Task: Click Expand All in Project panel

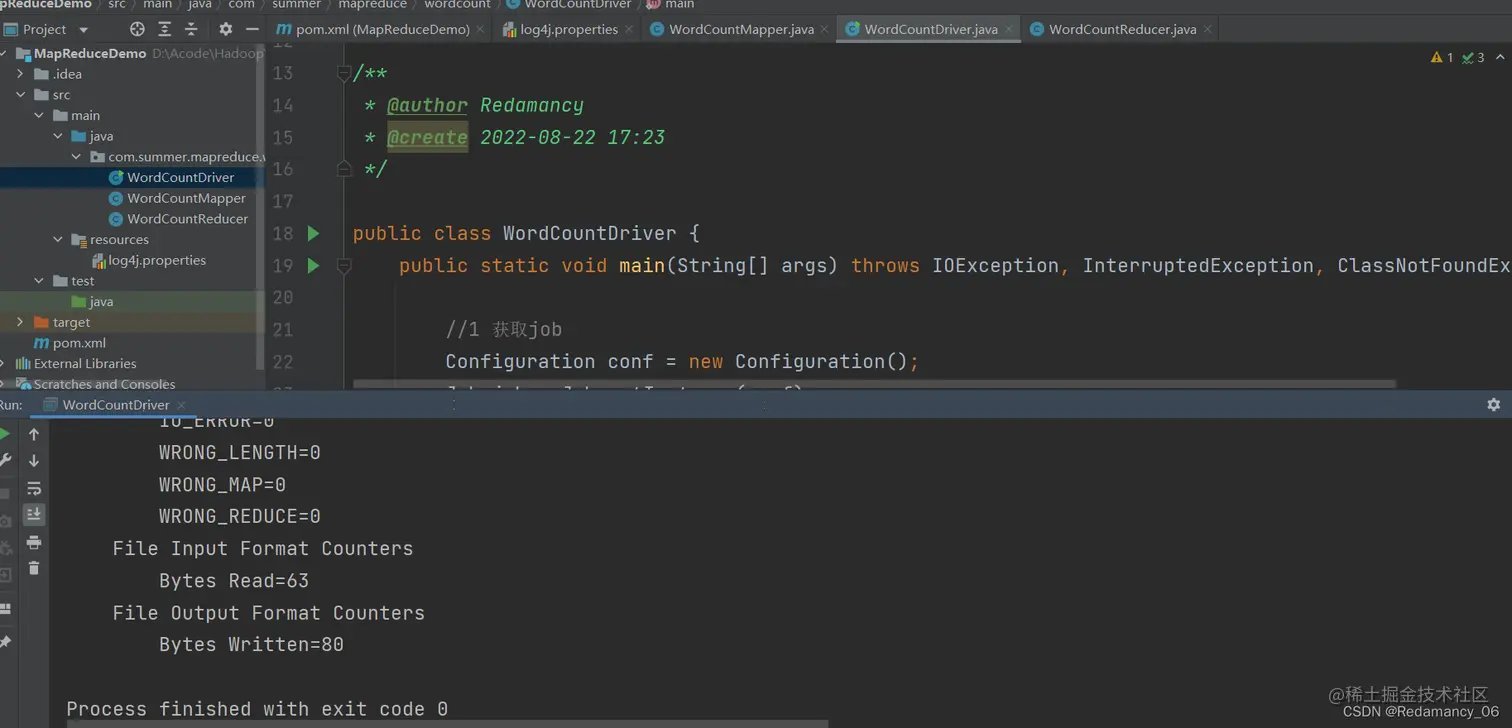Action: [x=164, y=29]
